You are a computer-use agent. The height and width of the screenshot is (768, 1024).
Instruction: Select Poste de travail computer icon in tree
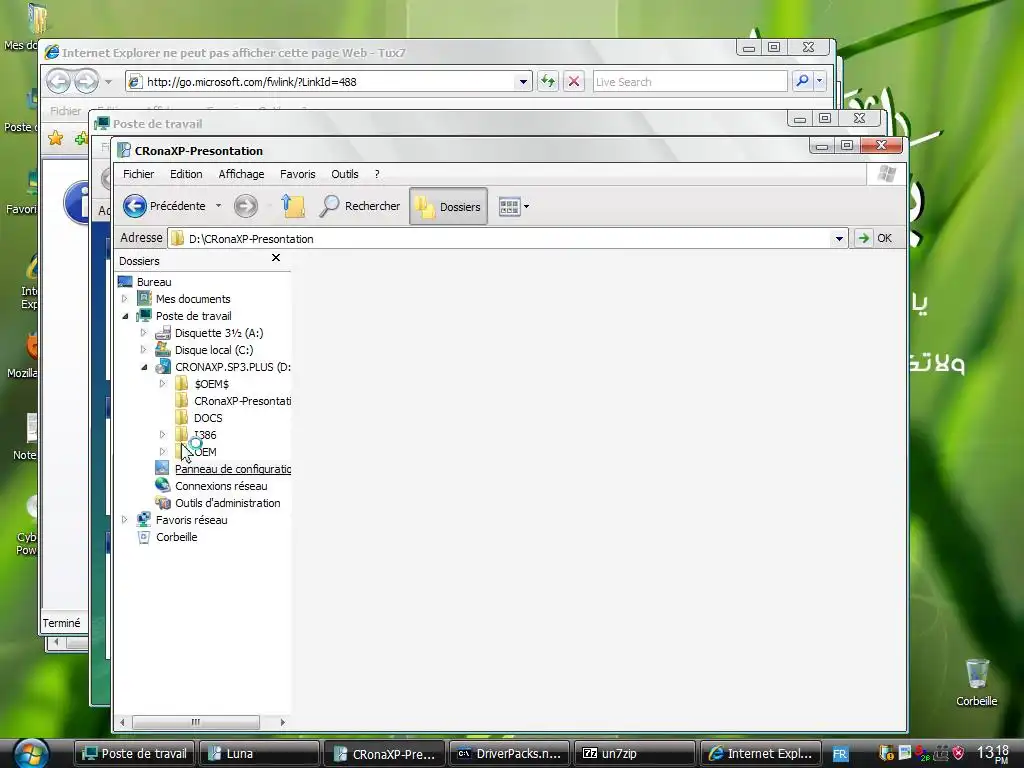pos(144,315)
